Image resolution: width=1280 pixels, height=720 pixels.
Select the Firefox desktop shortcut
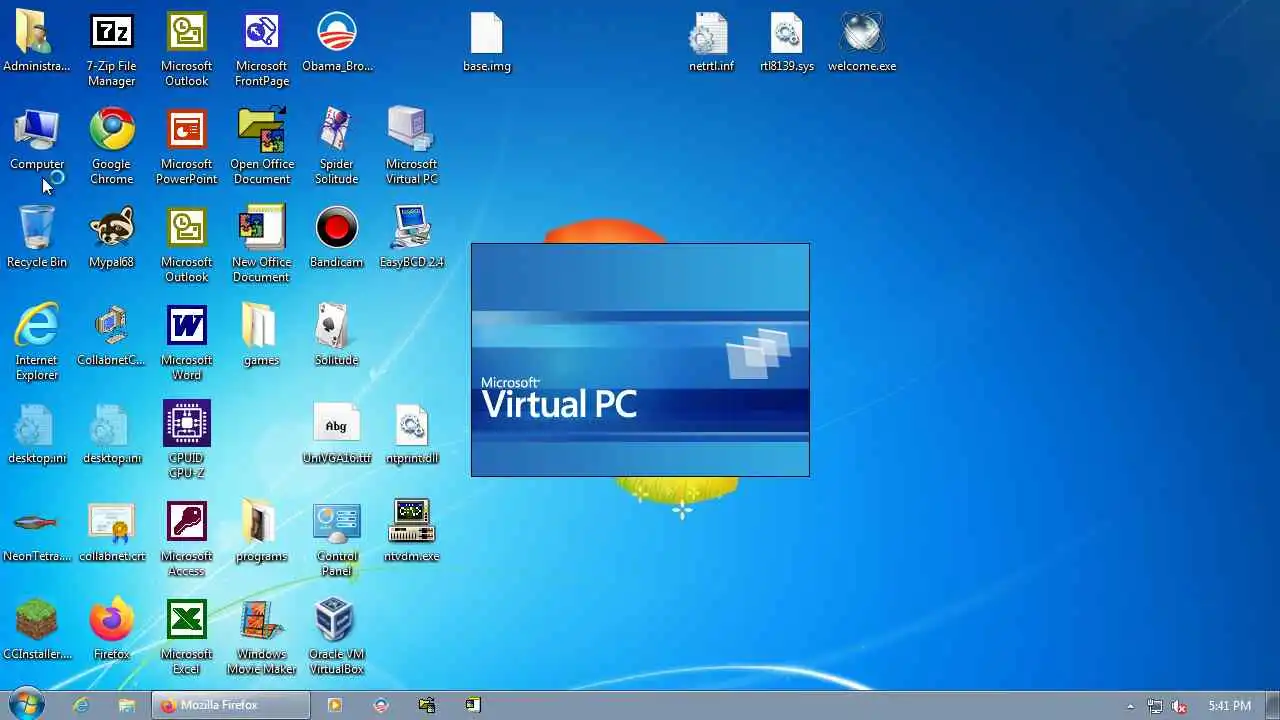pyautogui.click(x=111, y=630)
